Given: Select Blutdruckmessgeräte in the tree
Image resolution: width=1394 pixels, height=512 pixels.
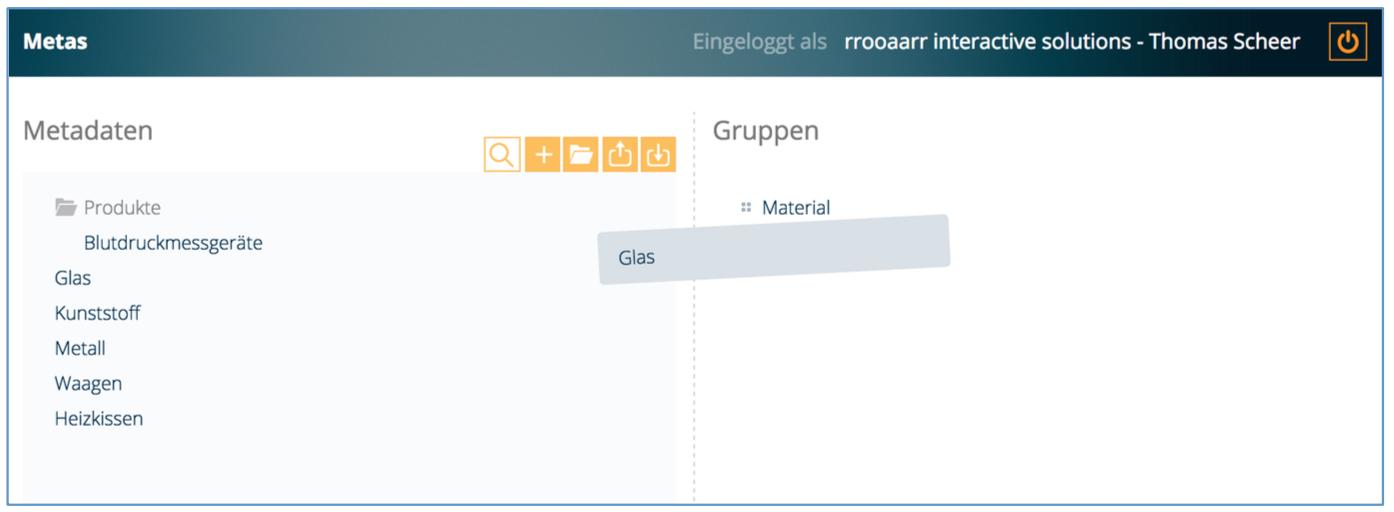Looking at the screenshot, I should (x=173, y=243).
